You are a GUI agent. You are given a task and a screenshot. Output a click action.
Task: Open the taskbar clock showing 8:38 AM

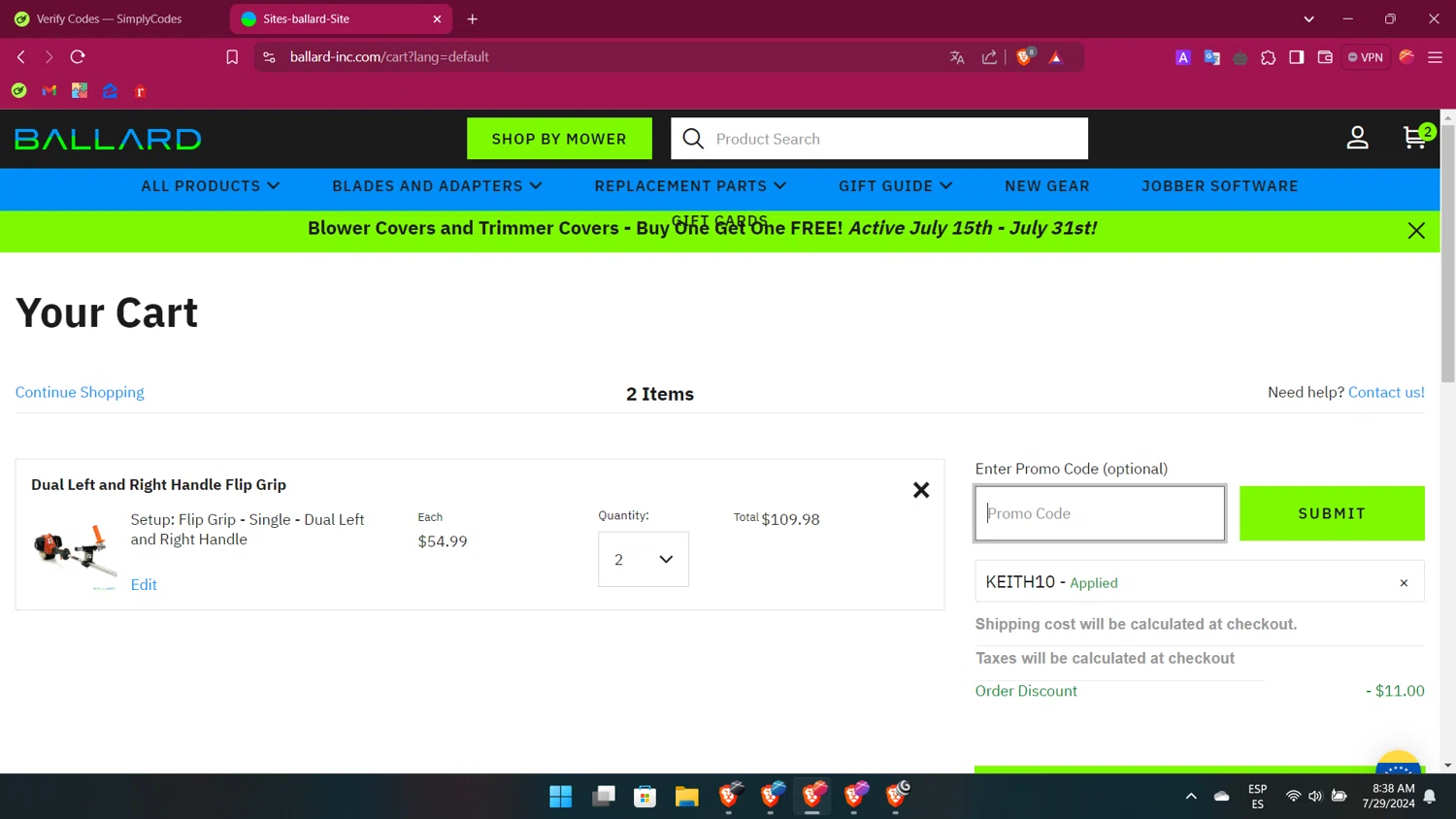pos(1388,797)
